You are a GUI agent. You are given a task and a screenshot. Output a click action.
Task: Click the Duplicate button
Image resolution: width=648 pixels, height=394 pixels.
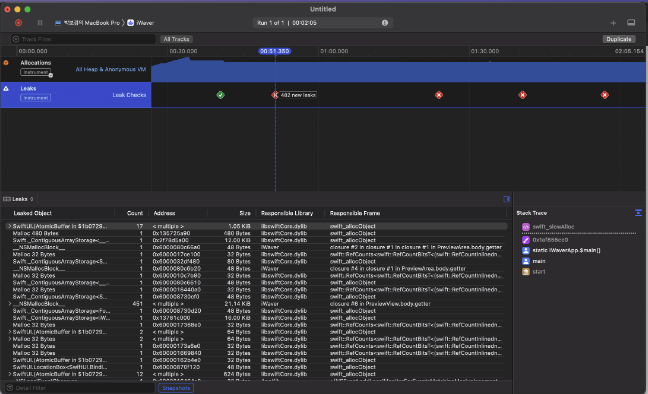[619, 39]
